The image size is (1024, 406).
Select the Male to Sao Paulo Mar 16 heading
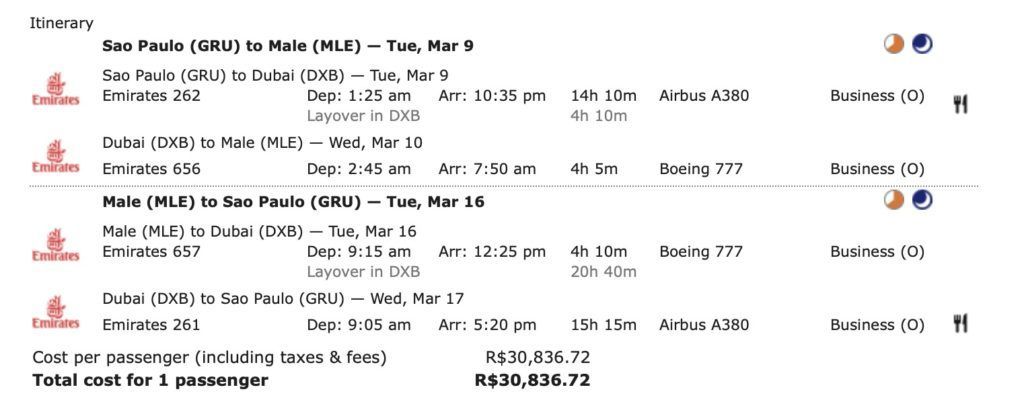coord(293,202)
